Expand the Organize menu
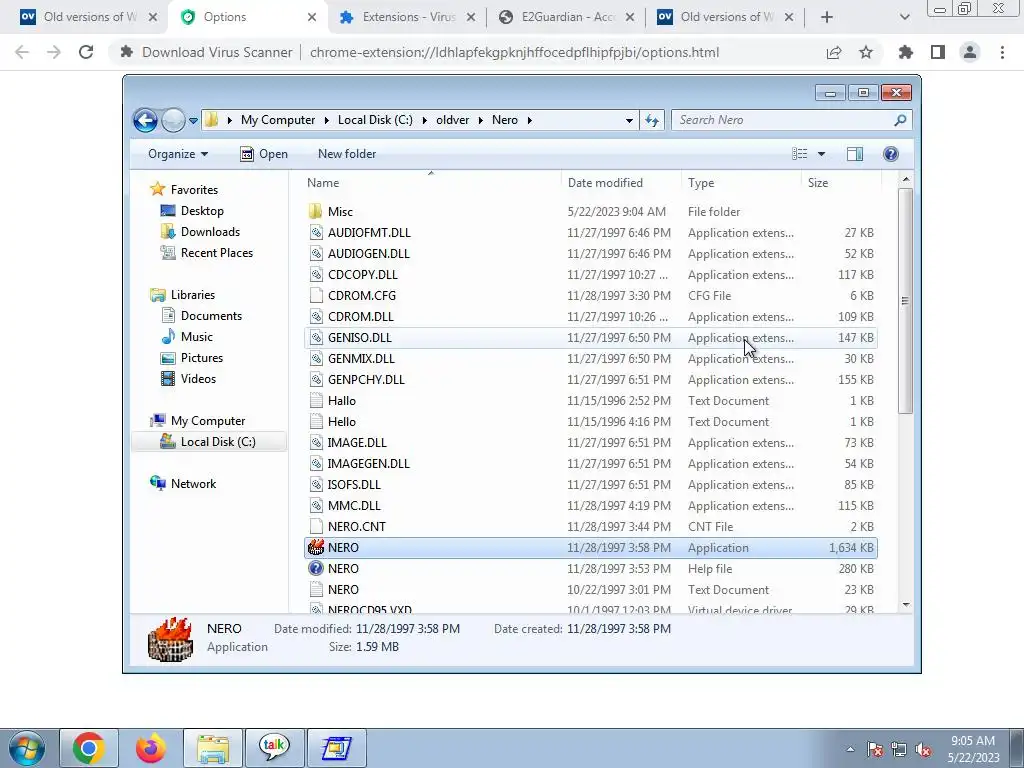This screenshot has height=768, width=1024. (x=178, y=154)
